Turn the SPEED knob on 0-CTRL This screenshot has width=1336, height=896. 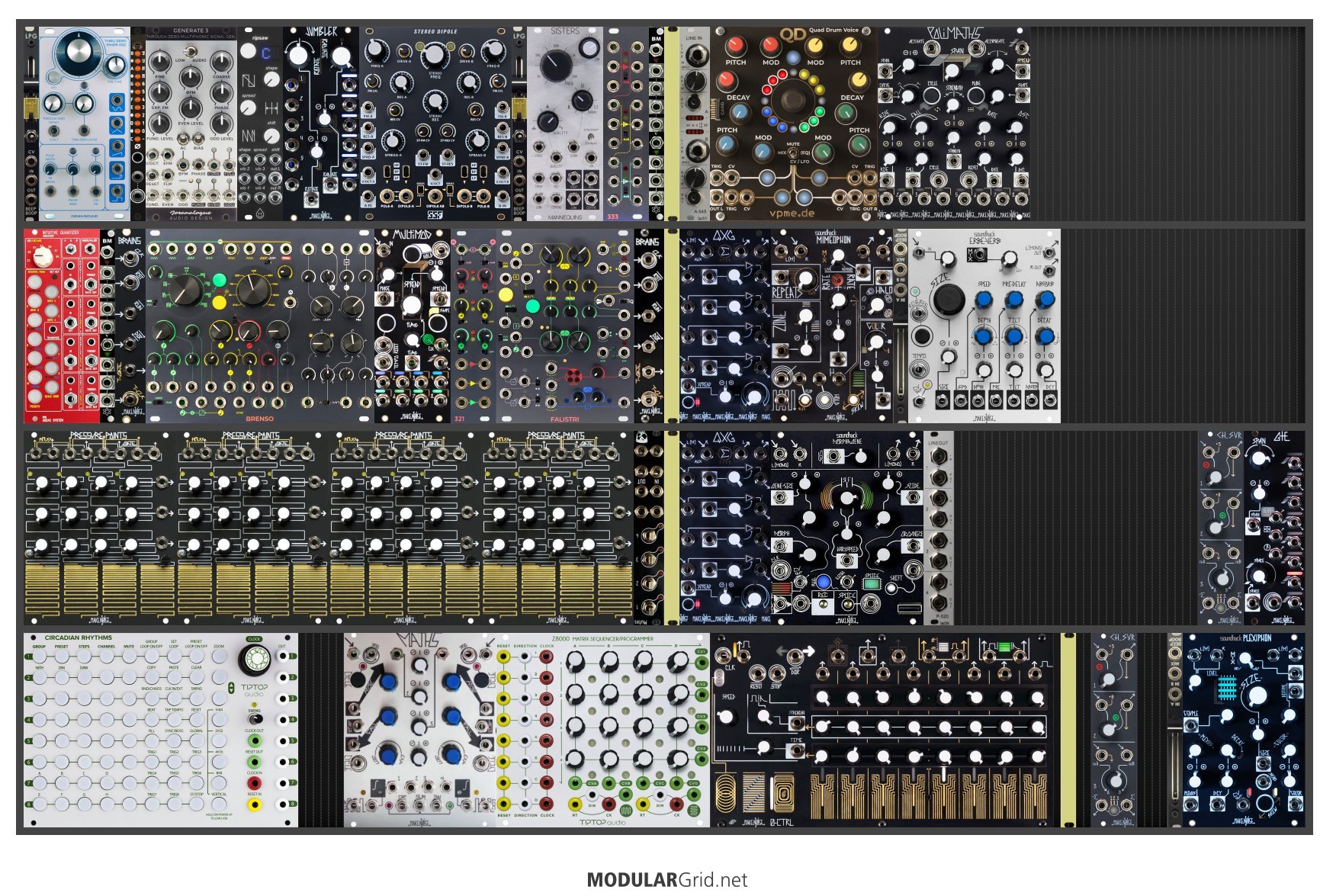pos(727,717)
